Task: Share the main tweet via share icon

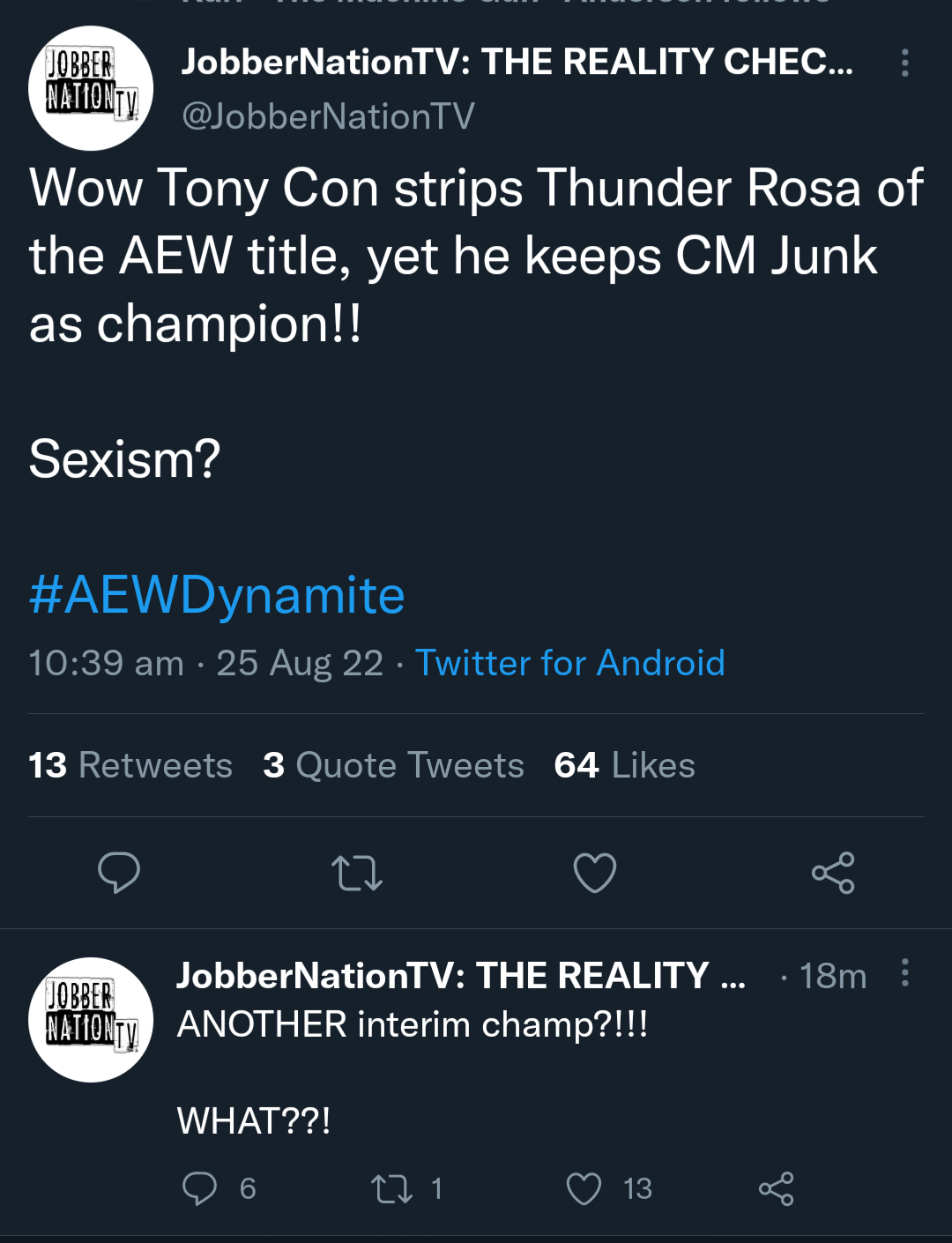Action: click(833, 873)
